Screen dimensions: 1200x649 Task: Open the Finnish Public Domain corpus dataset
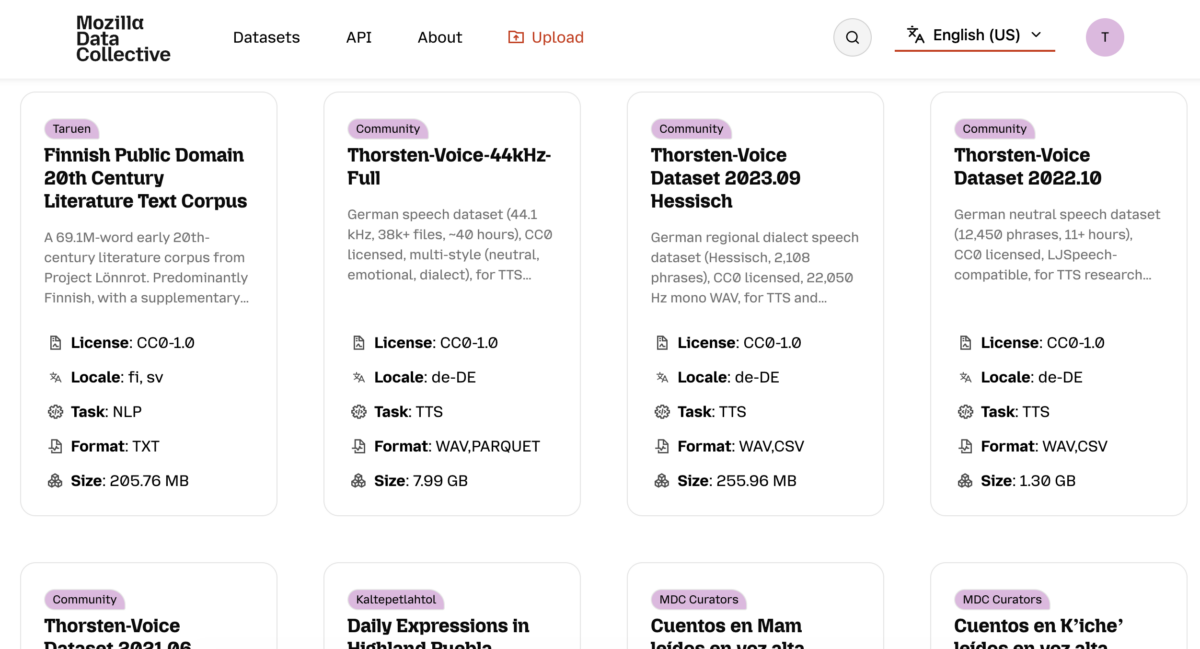tap(143, 178)
